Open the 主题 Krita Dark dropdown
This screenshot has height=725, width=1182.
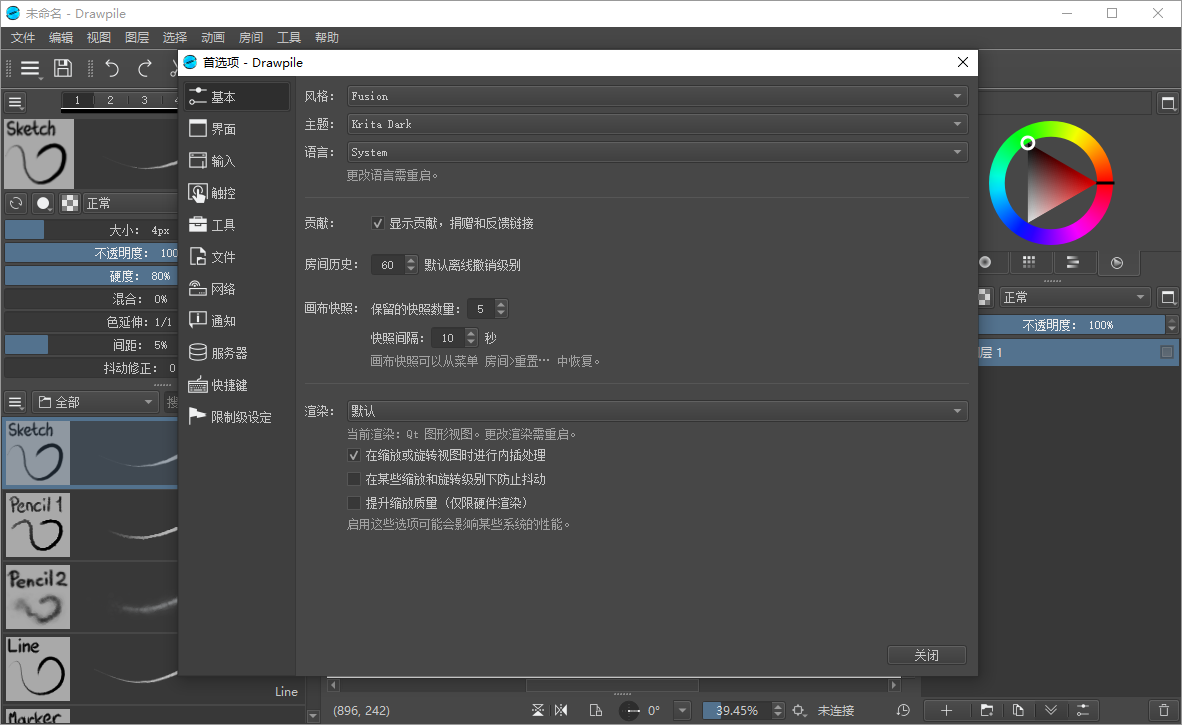click(657, 124)
